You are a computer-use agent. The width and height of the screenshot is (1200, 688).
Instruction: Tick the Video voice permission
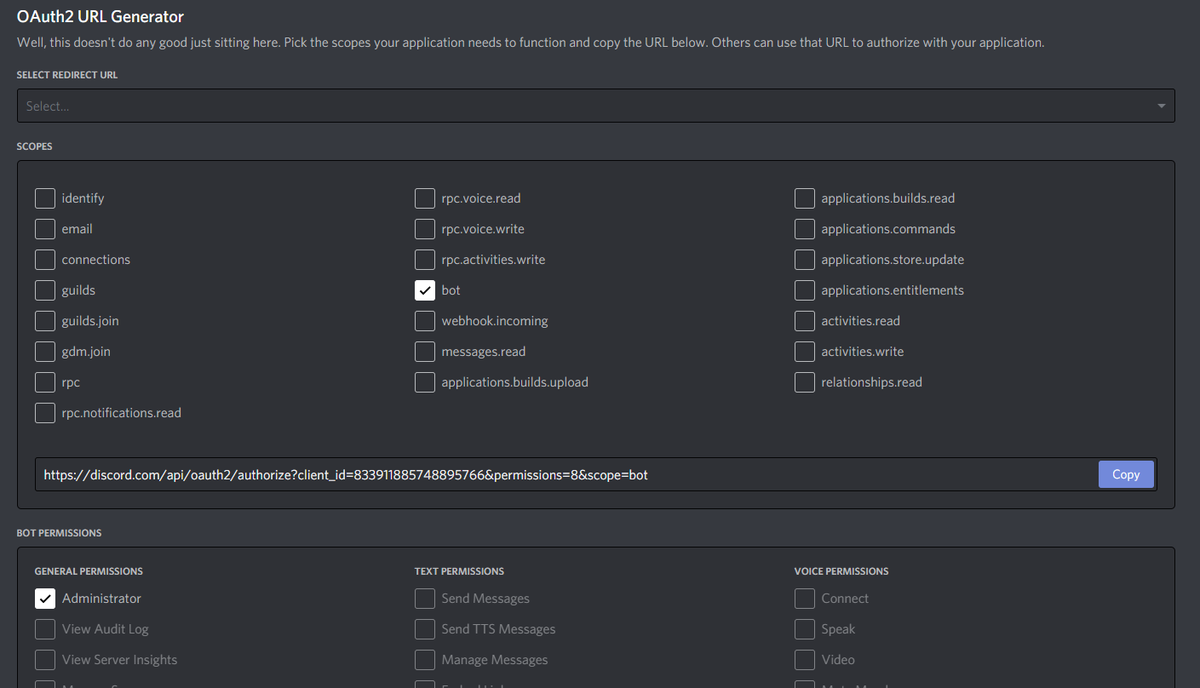(x=805, y=659)
